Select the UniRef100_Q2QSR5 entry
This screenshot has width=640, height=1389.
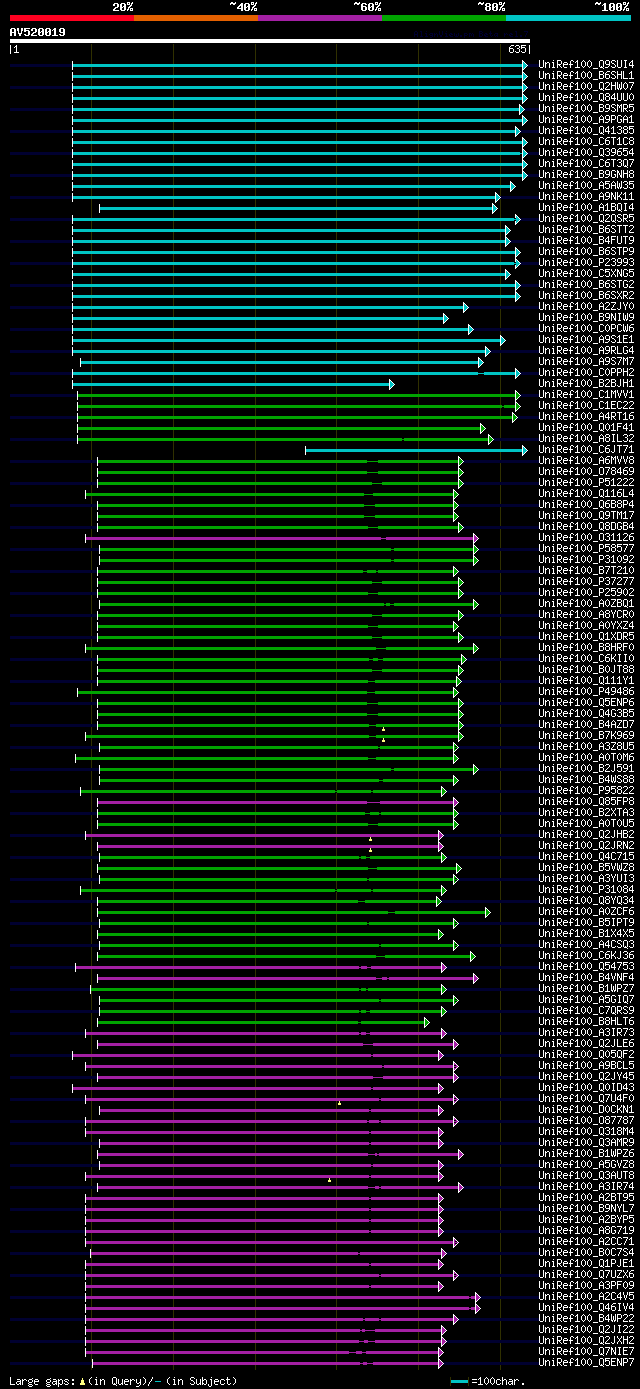[586, 219]
